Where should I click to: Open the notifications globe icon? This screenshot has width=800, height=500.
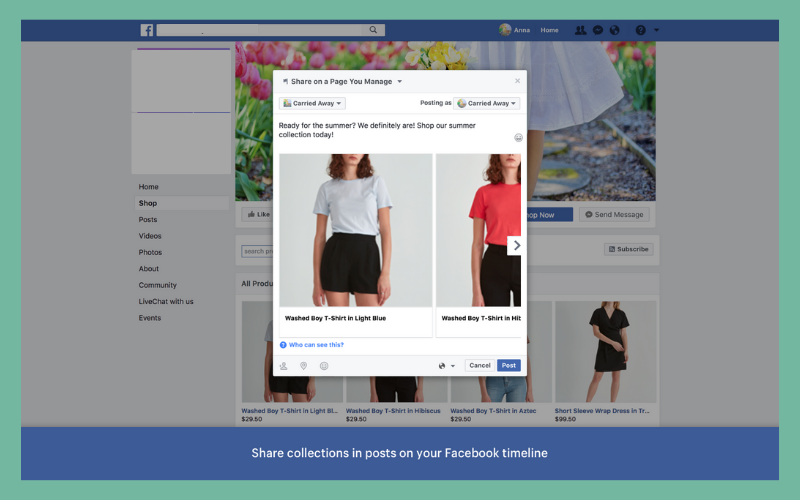tap(615, 30)
